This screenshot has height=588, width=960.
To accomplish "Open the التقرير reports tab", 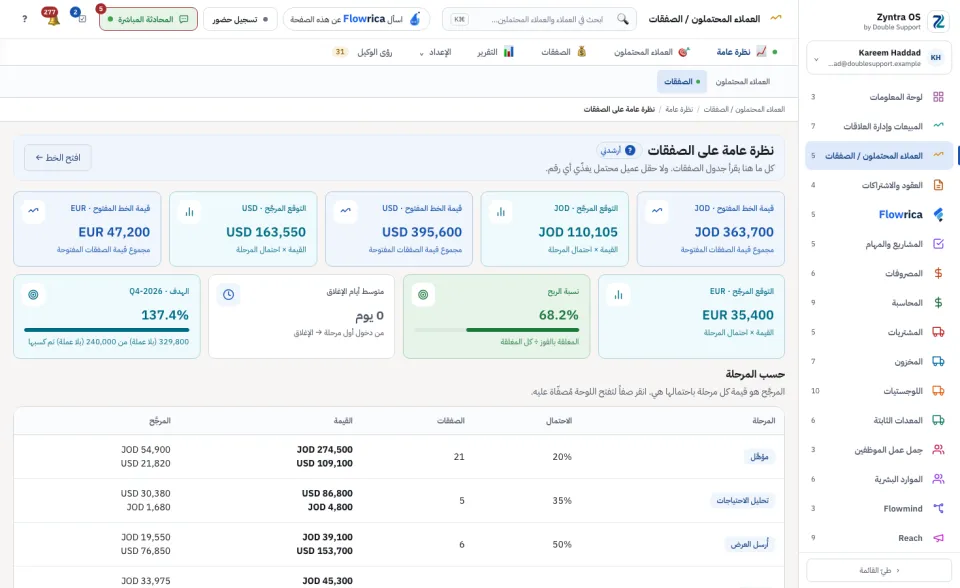I will click(x=496, y=52).
